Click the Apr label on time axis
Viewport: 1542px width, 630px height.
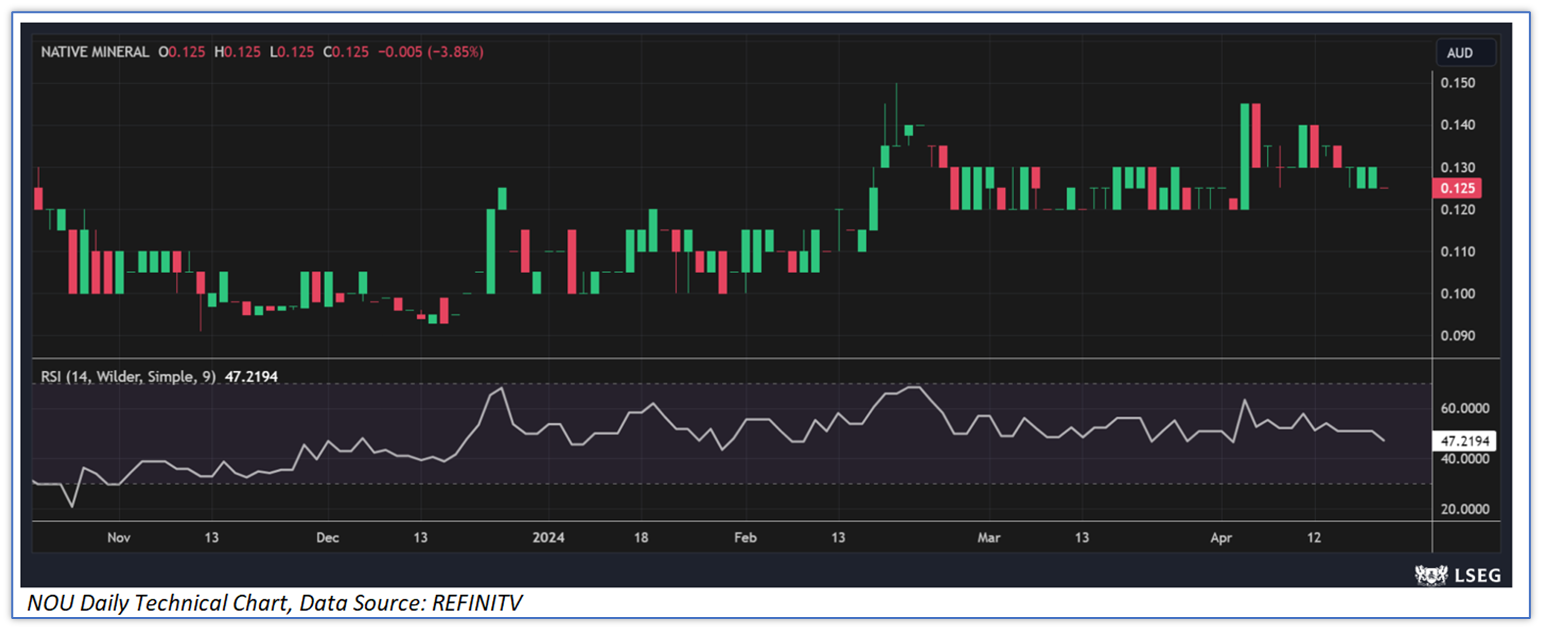pyautogui.click(x=1221, y=537)
